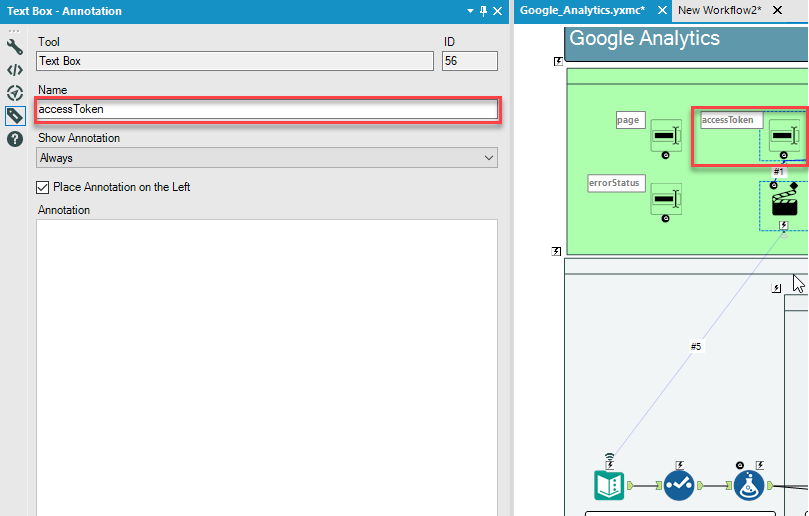
Task: Click inside the Annotation text area
Action: tap(267, 366)
